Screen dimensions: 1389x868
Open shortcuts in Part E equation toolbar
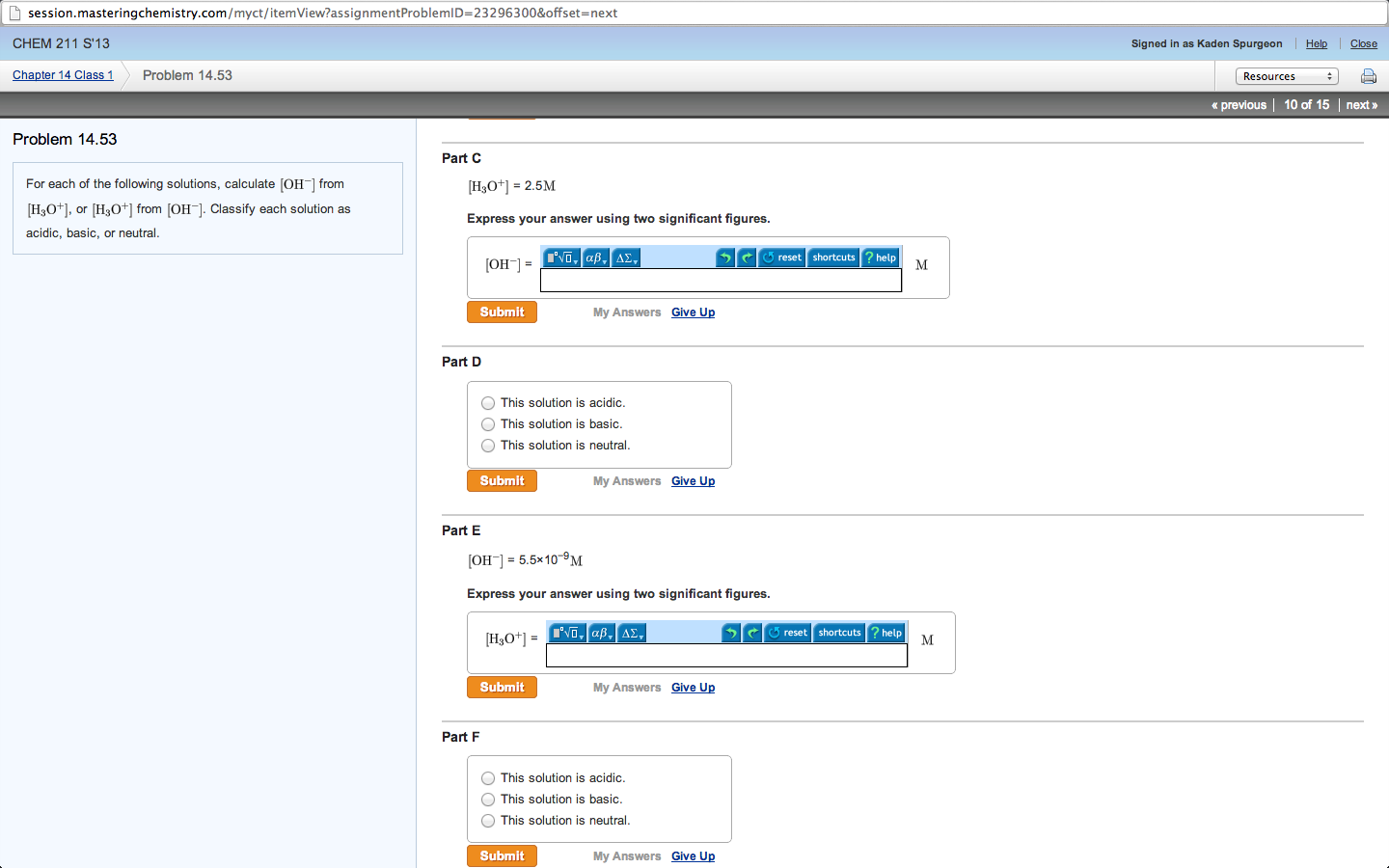(x=838, y=632)
